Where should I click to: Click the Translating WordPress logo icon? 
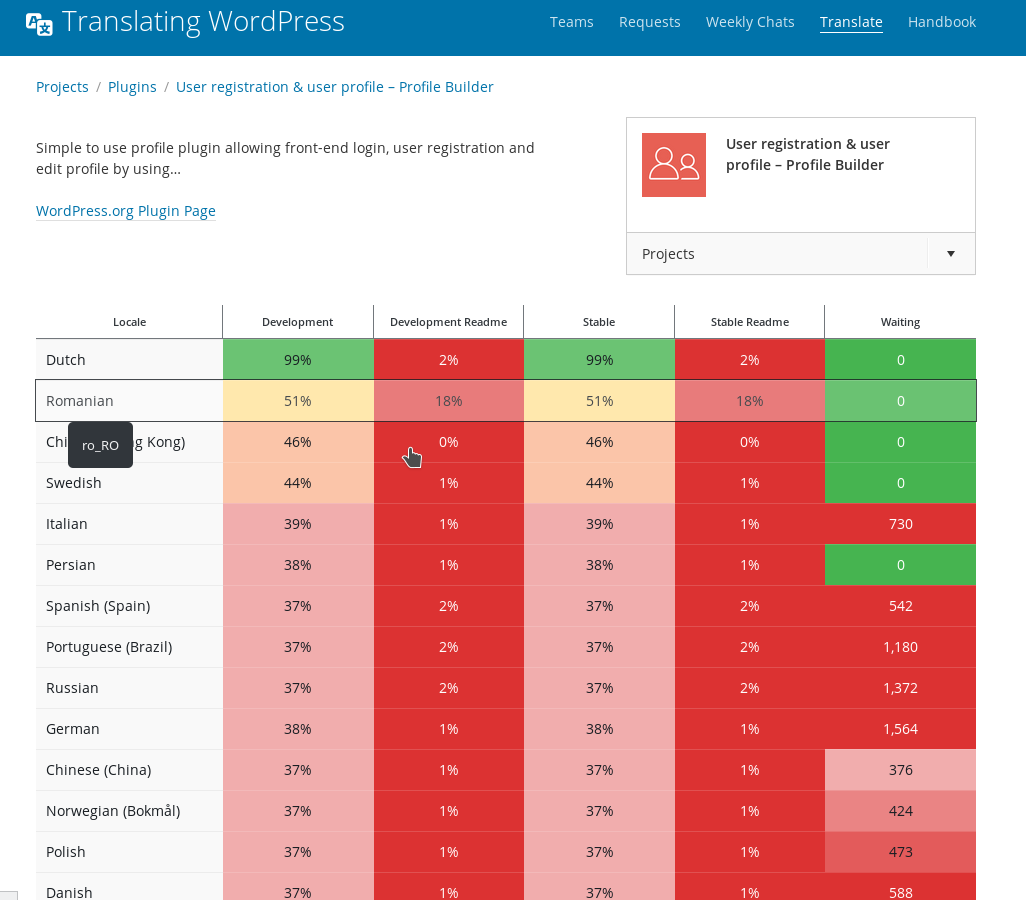point(39,24)
